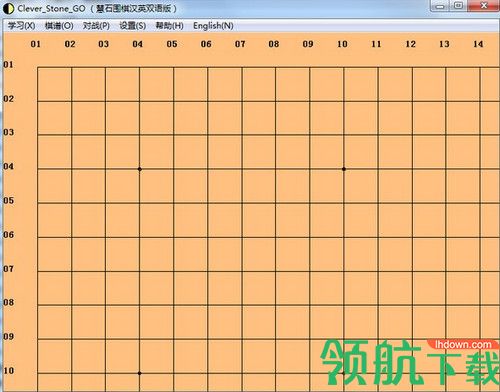This screenshot has height=392, width=500.
Task: Open the 设置(S) menu
Action: click(x=133, y=26)
